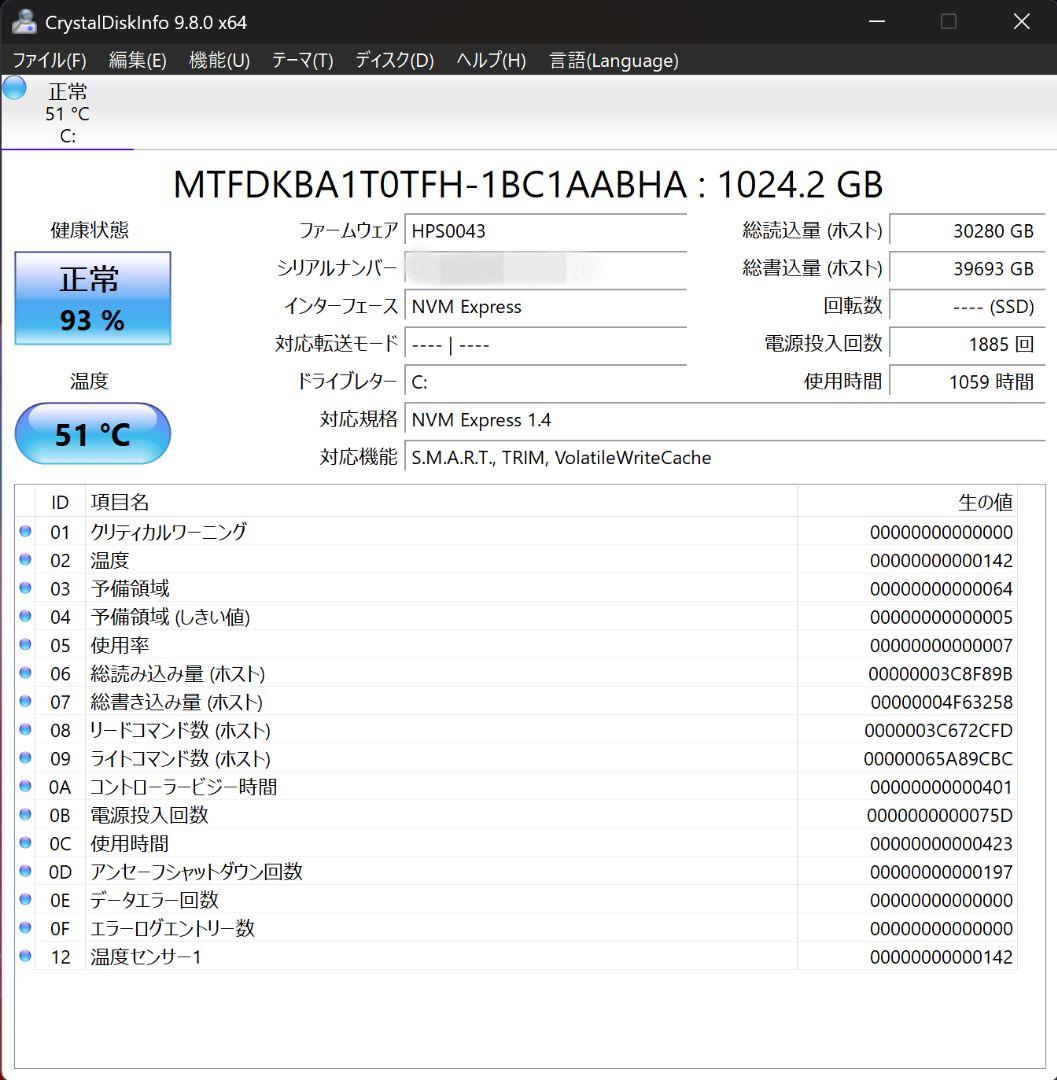Click raw value 00000000000423
Viewport: 1057px width, 1080px height.
(x=941, y=844)
